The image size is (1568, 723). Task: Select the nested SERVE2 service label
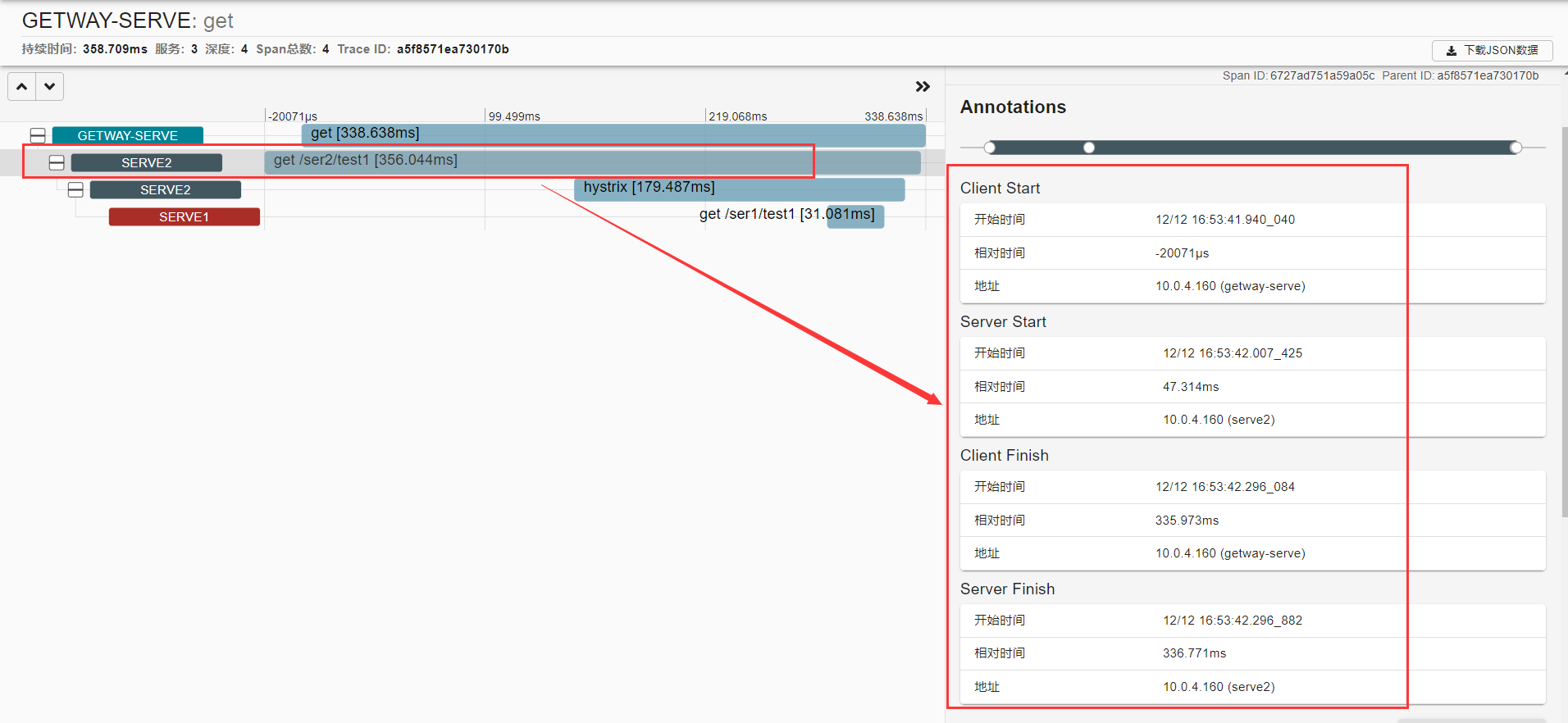point(166,189)
